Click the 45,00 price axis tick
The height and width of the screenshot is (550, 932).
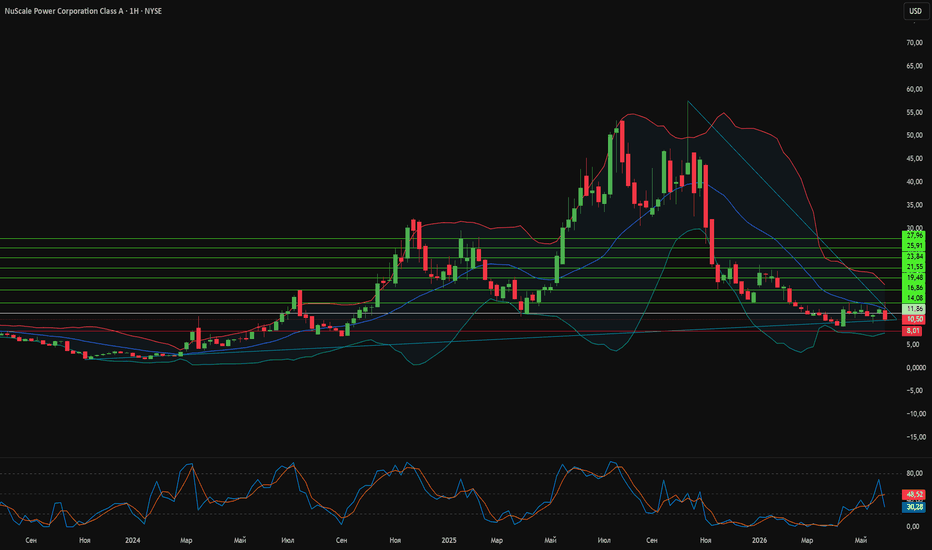(914, 159)
